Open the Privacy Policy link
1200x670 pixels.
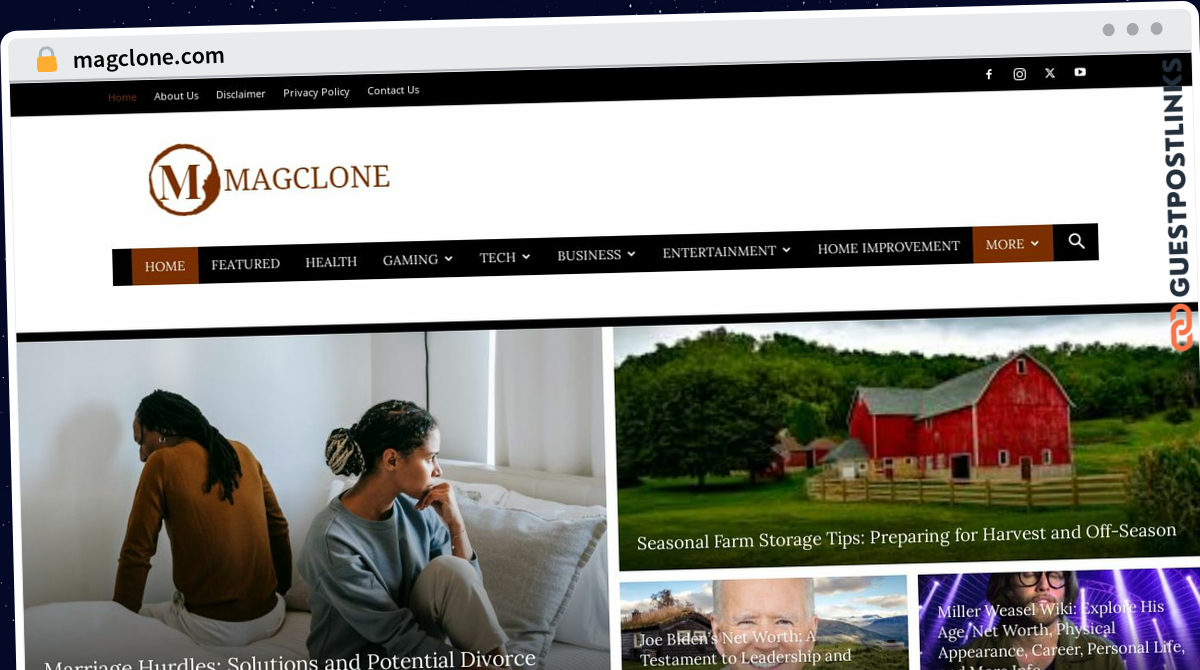click(x=316, y=92)
